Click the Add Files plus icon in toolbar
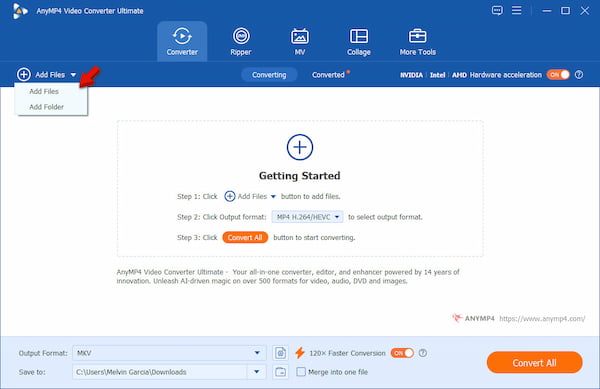 [24, 75]
